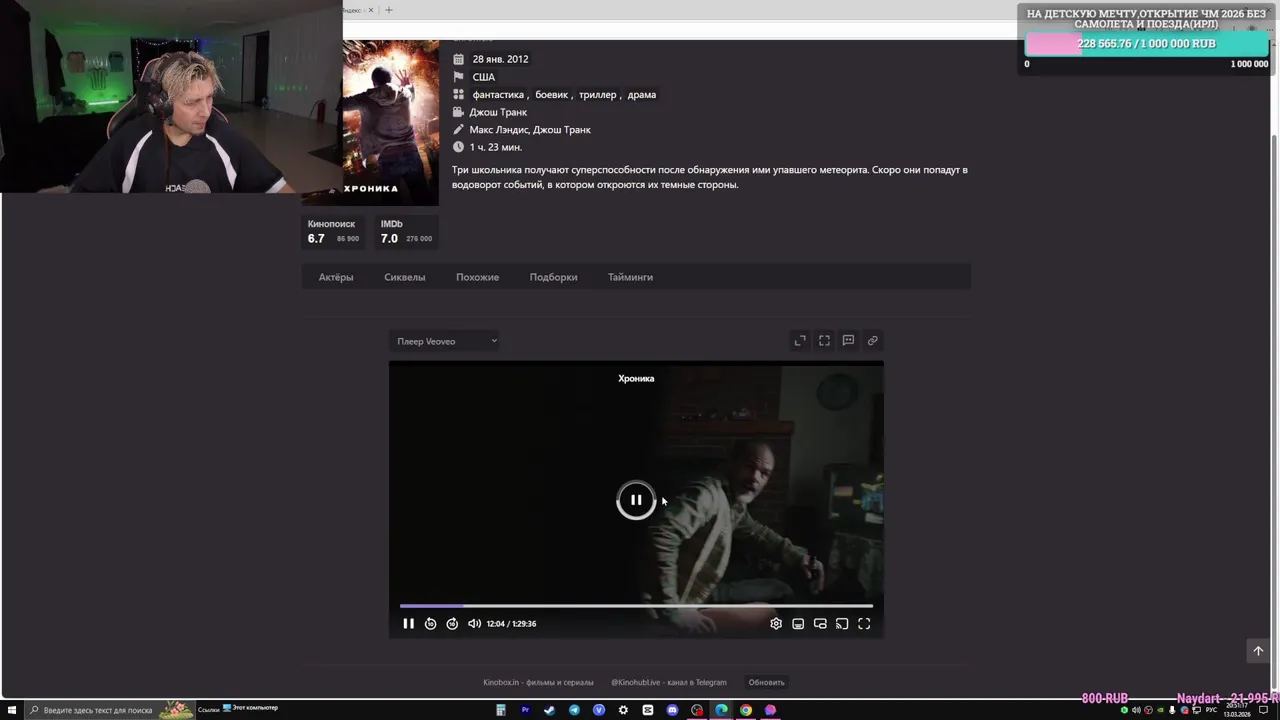Open the Windows Start menu

[x=10, y=710]
